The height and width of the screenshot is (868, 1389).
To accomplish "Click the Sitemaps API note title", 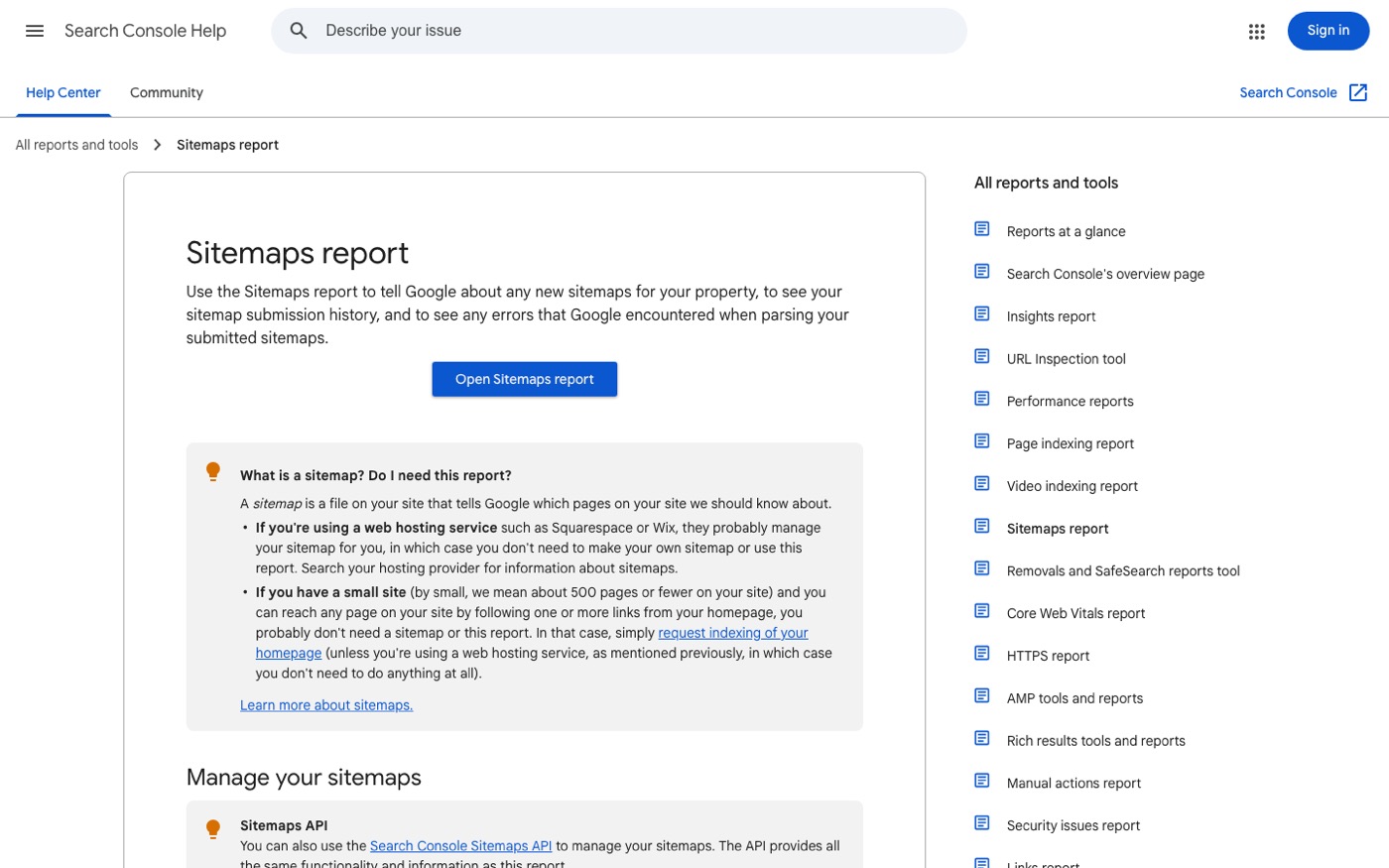I will tap(284, 825).
